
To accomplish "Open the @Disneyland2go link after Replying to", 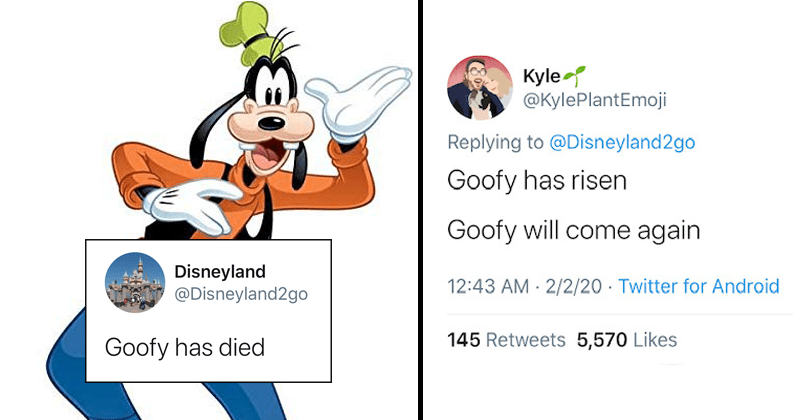I will pyautogui.click(x=622, y=141).
